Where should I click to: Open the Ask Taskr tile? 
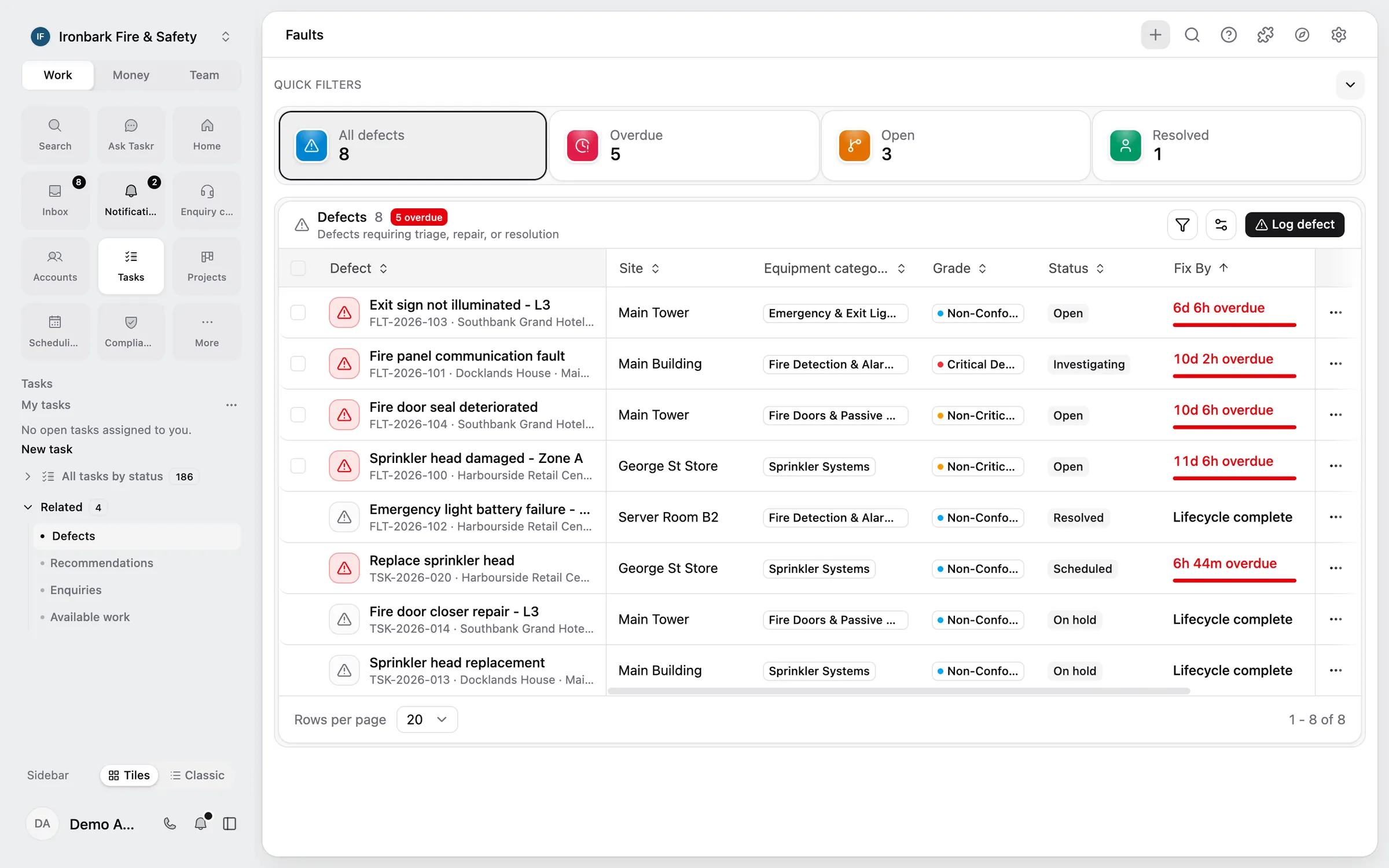[x=131, y=135]
